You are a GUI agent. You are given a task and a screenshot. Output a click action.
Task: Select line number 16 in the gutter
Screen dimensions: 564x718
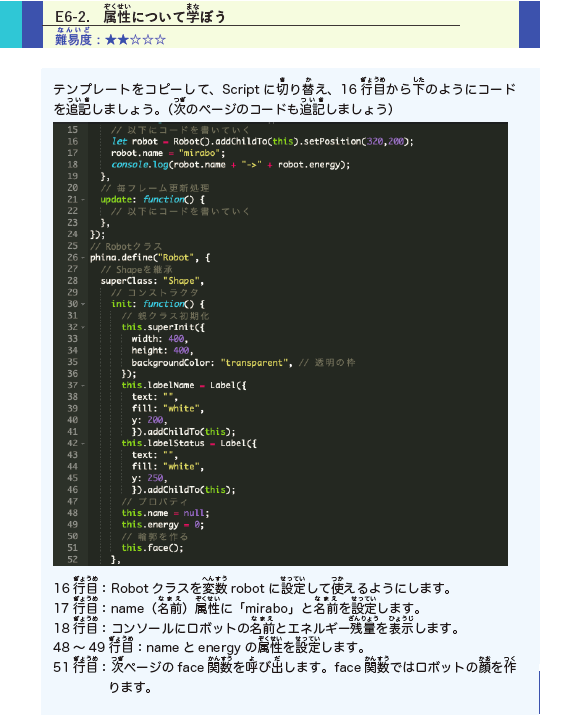click(x=72, y=141)
